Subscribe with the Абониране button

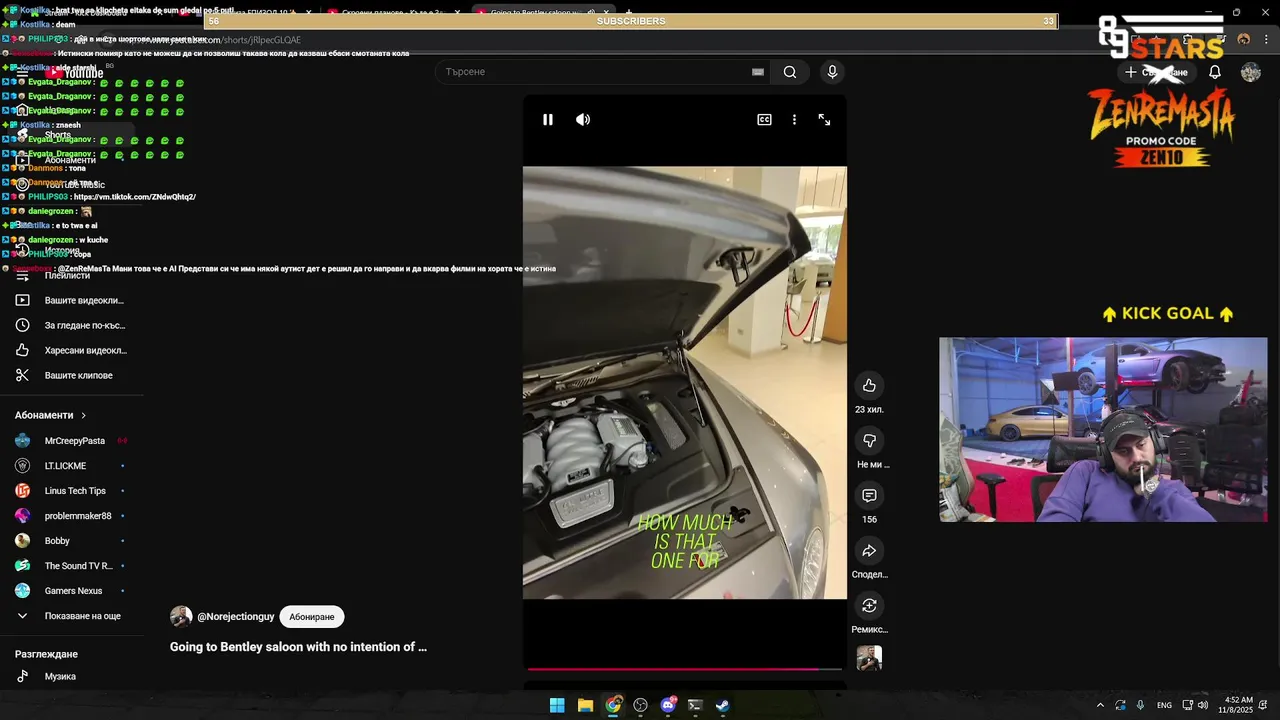point(312,617)
